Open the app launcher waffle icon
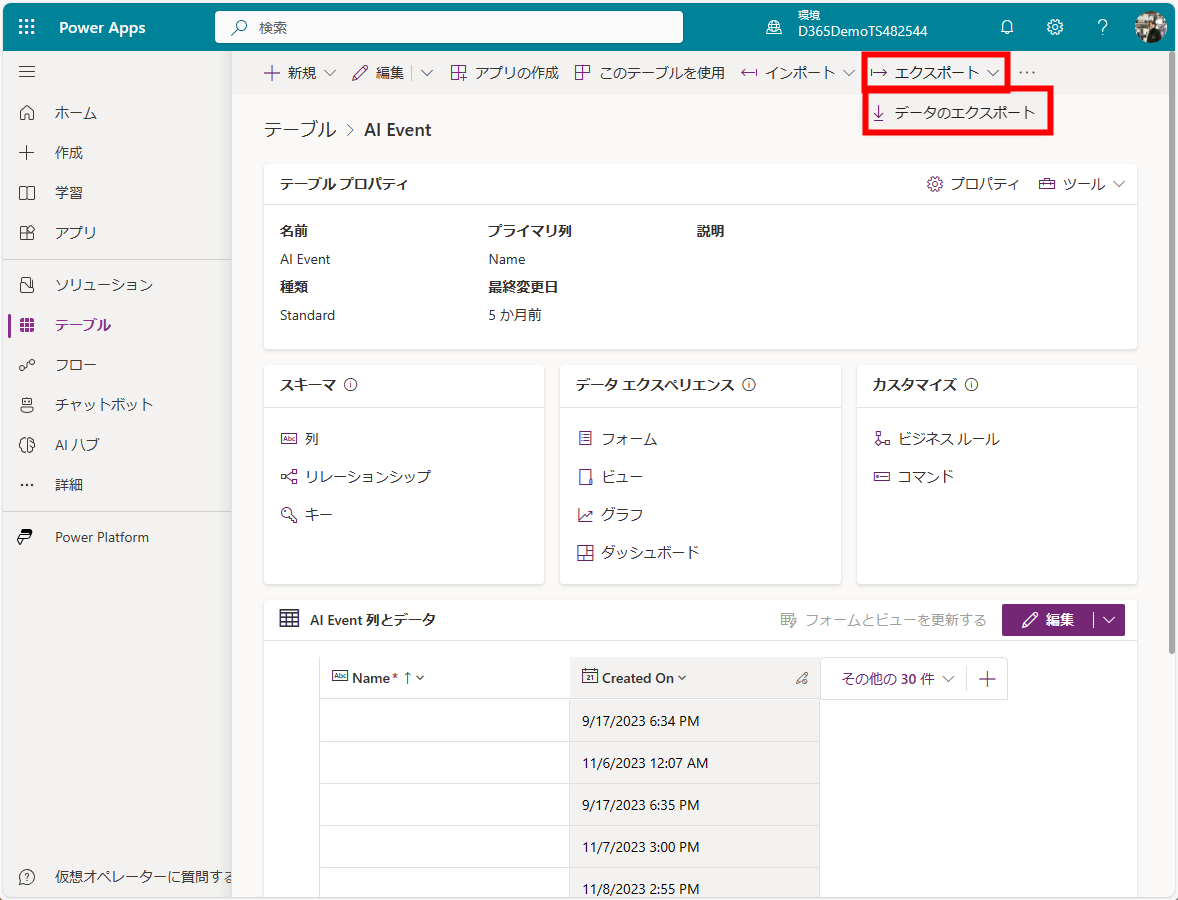This screenshot has height=900, width=1178. point(26,27)
